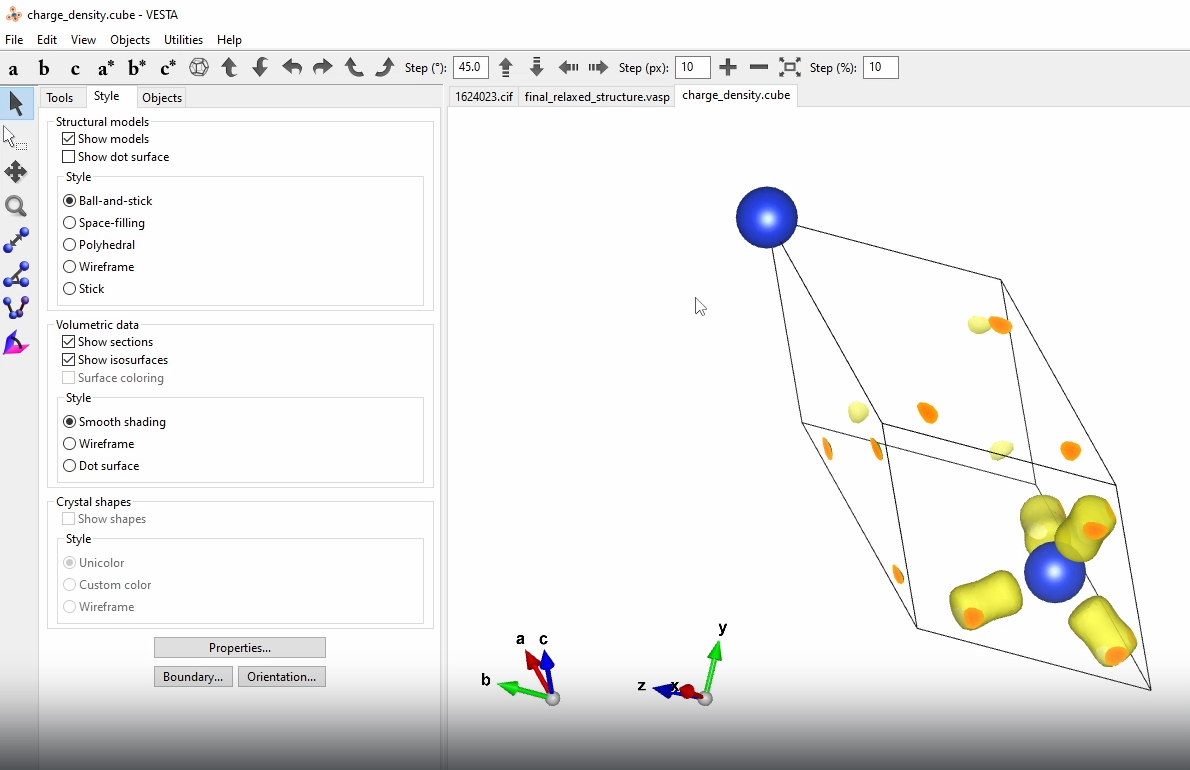Disable Show isosurfaces checkbox

pos(69,360)
